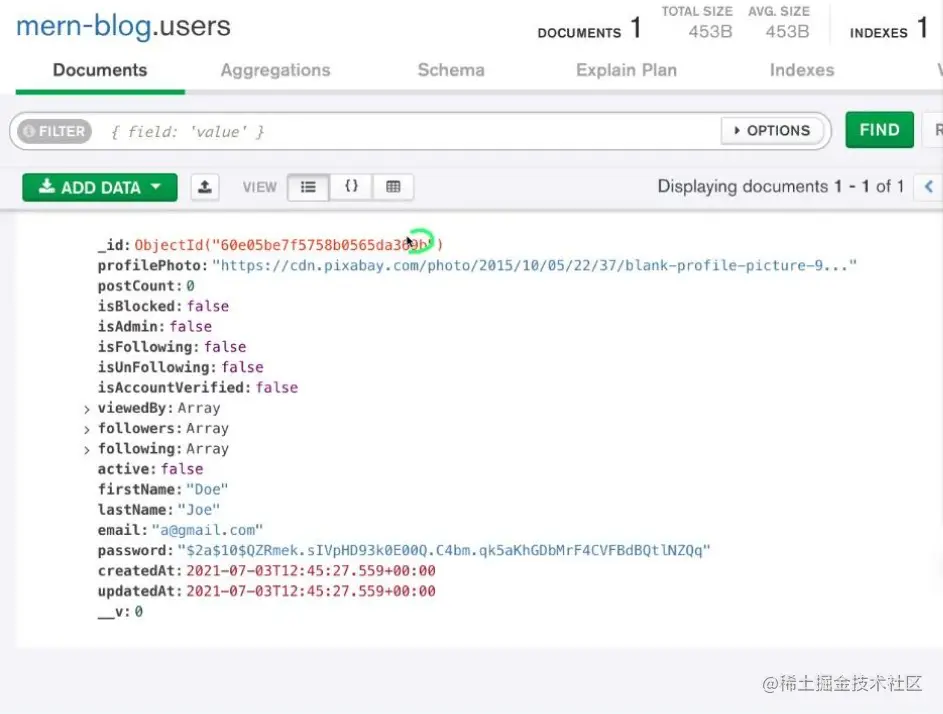Image resolution: width=943 pixels, height=714 pixels.
Task: Click the updatedAt timestamp value
Action: [311, 591]
